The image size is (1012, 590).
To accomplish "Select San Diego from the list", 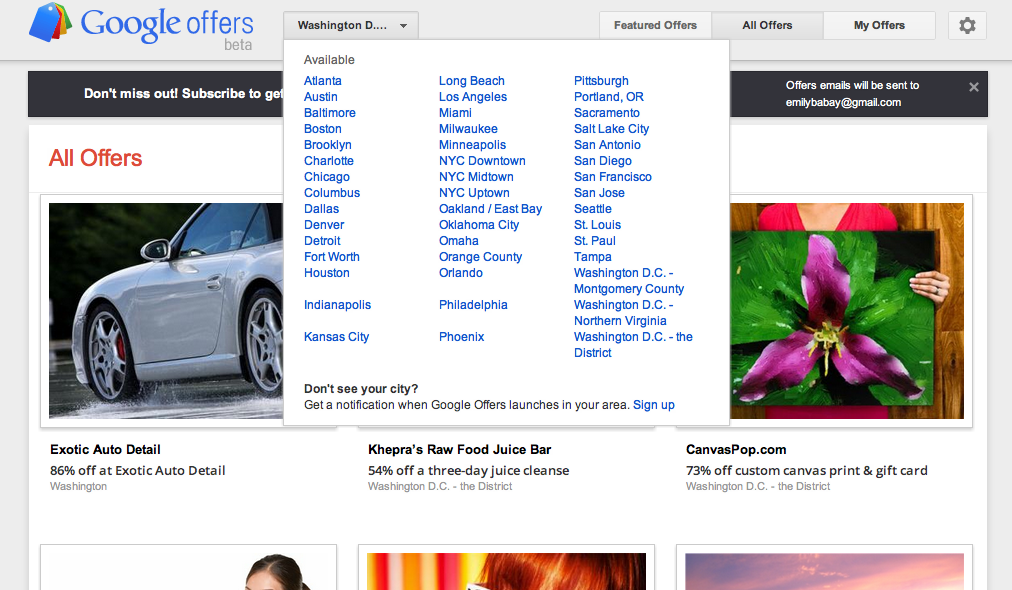I will pyautogui.click(x=603, y=161).
